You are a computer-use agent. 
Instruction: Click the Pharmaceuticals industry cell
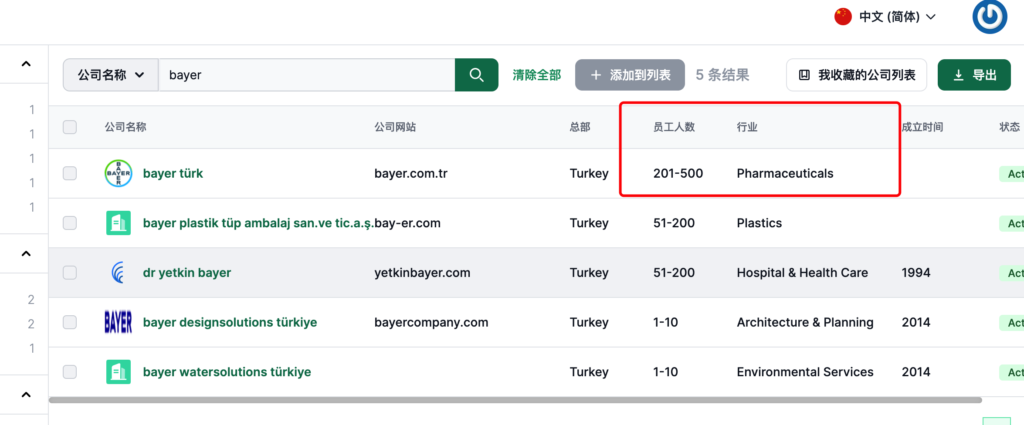[x=785, y=174]
